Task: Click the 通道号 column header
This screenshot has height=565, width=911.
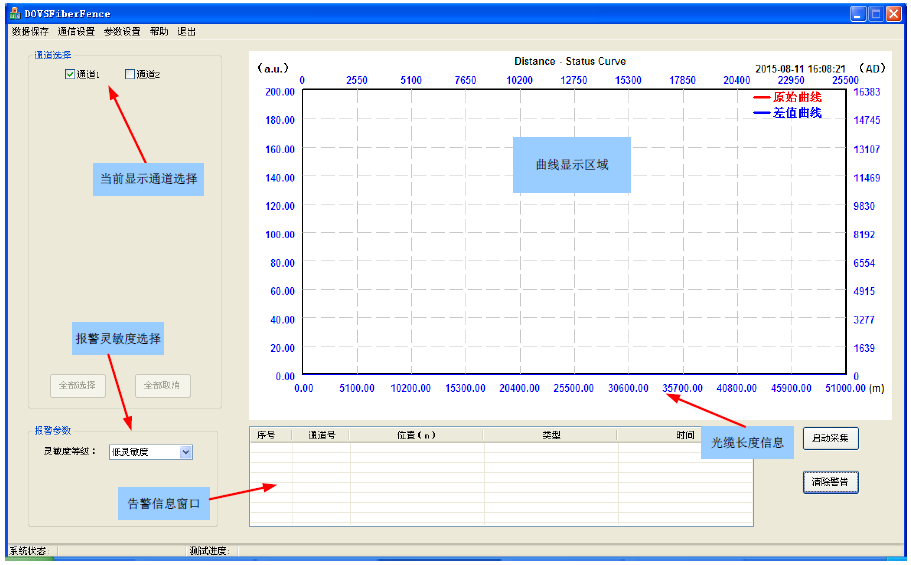Action: [321, 435]
